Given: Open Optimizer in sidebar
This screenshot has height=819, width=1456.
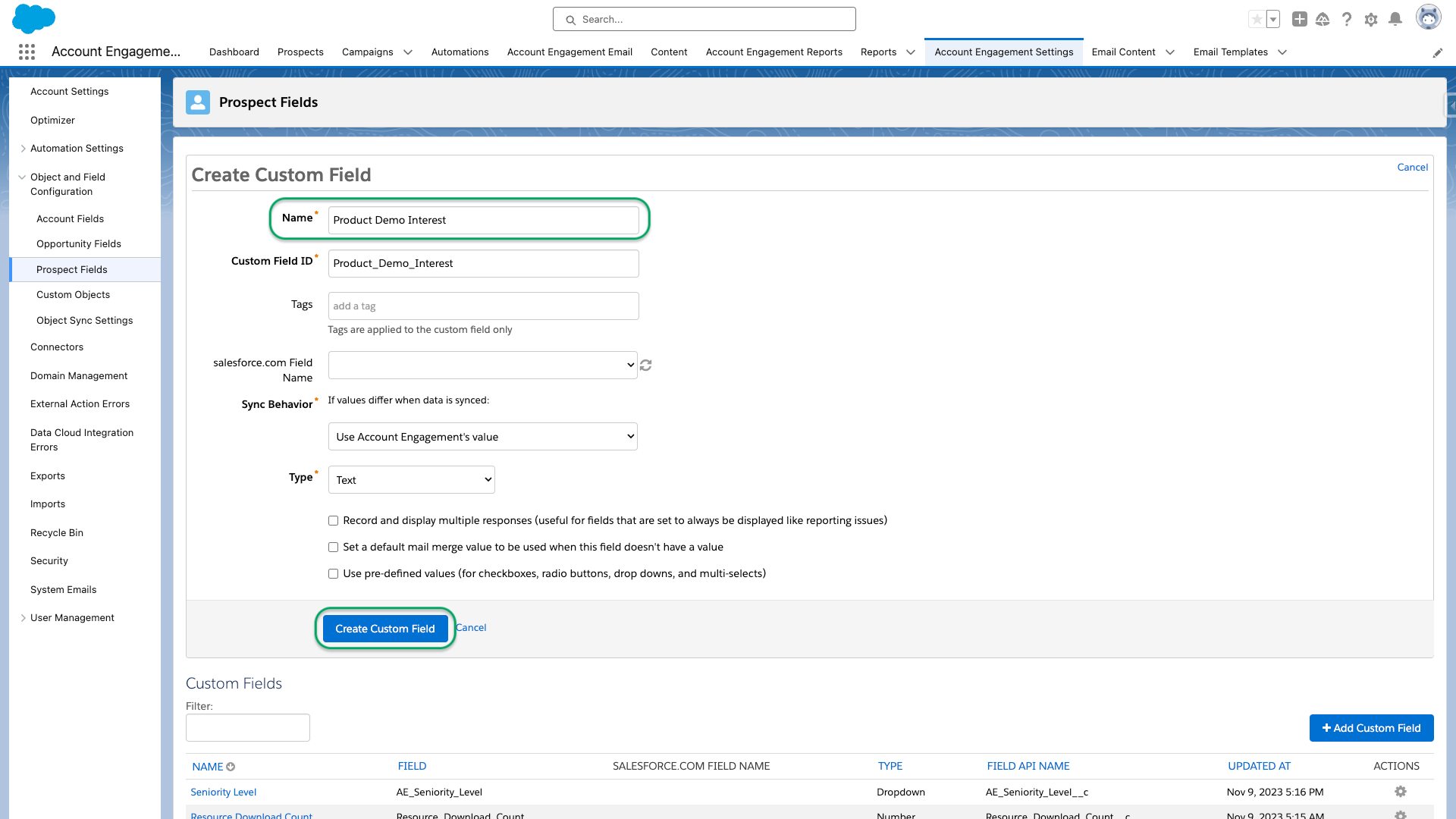Looking at the screenshot, I should (x=53, y=121).
